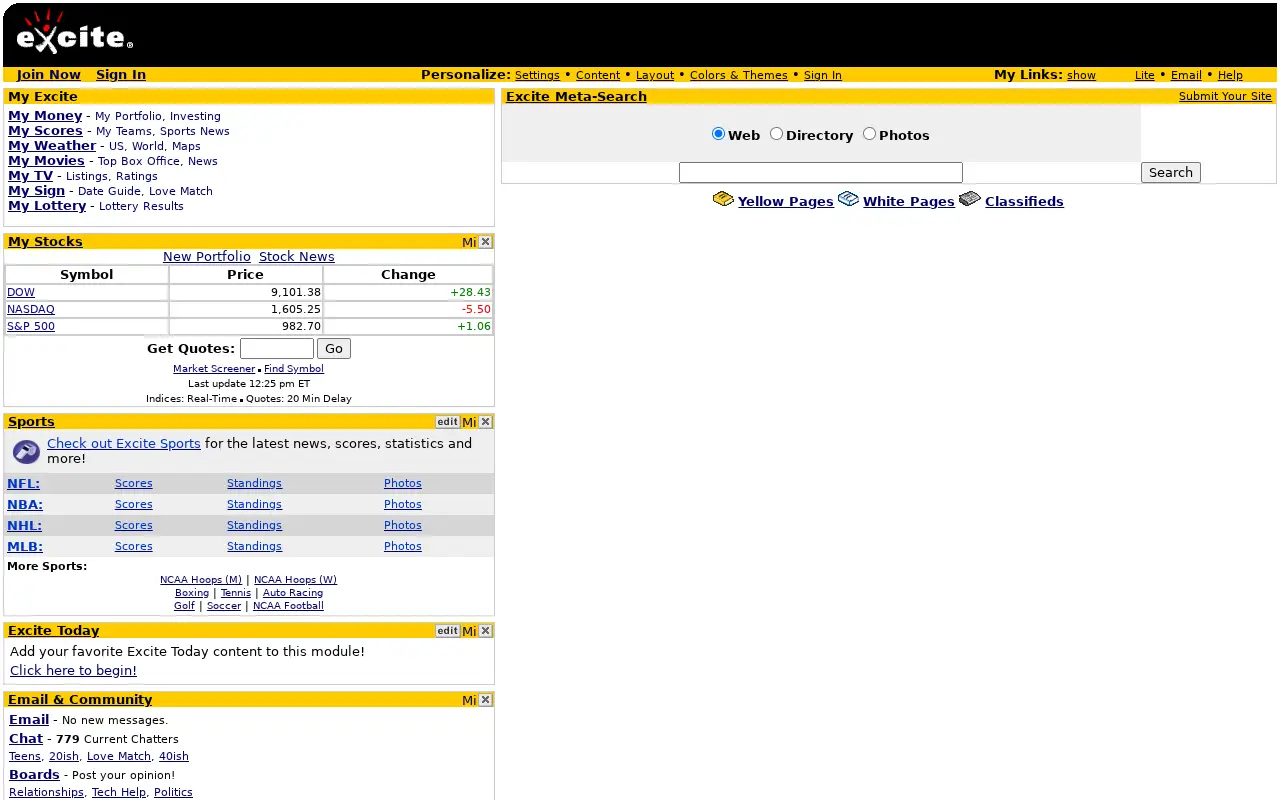Open the Chat link
Image resolution: width=1280 pixels, height=800 pixels.
(26, 739)
